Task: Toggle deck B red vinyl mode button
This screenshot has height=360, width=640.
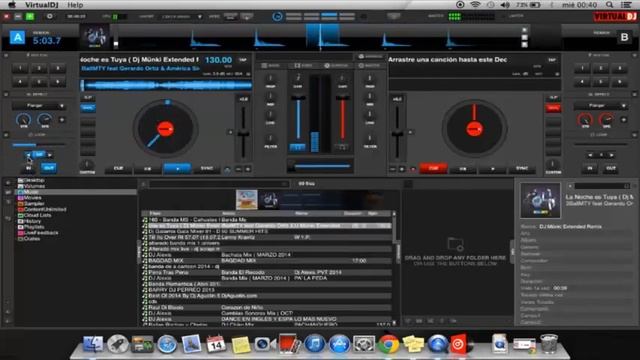Action: (x=553, y=108)
